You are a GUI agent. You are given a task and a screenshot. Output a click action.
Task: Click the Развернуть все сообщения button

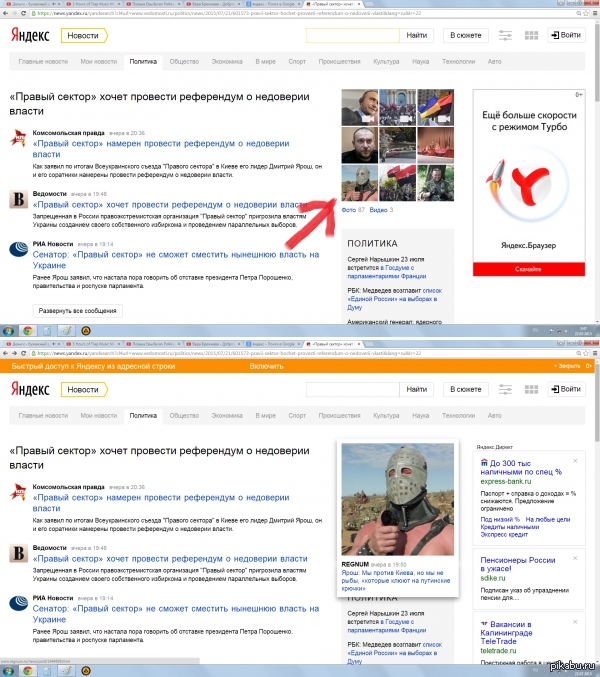point(65,311)
